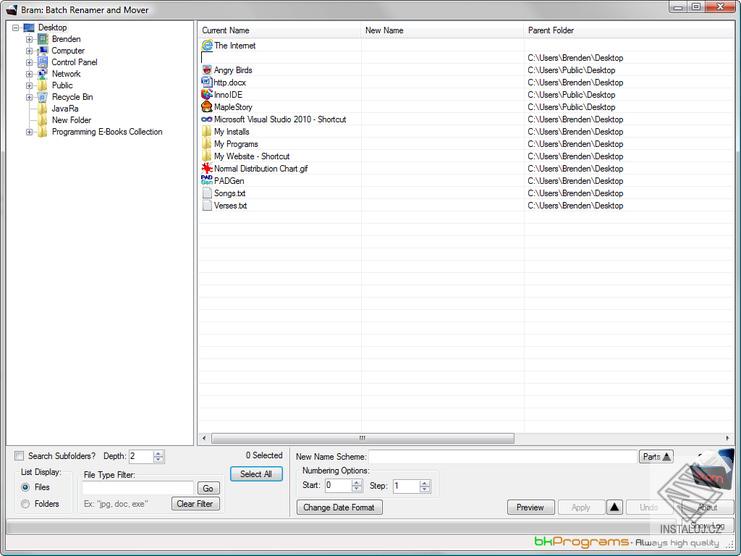Enable the Search Subfolders checkbox
Screen dimensions: 741x556
tap(19, 456)
